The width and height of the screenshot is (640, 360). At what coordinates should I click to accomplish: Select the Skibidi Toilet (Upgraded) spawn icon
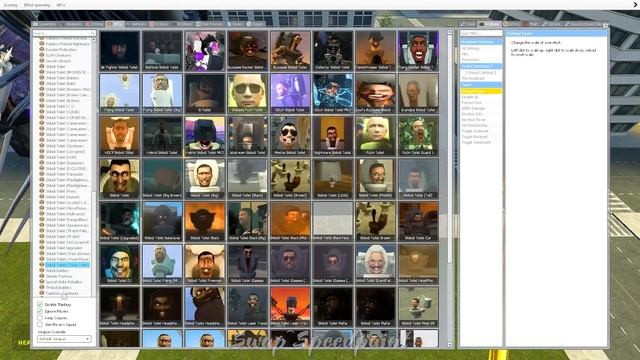tap(120, 221)
